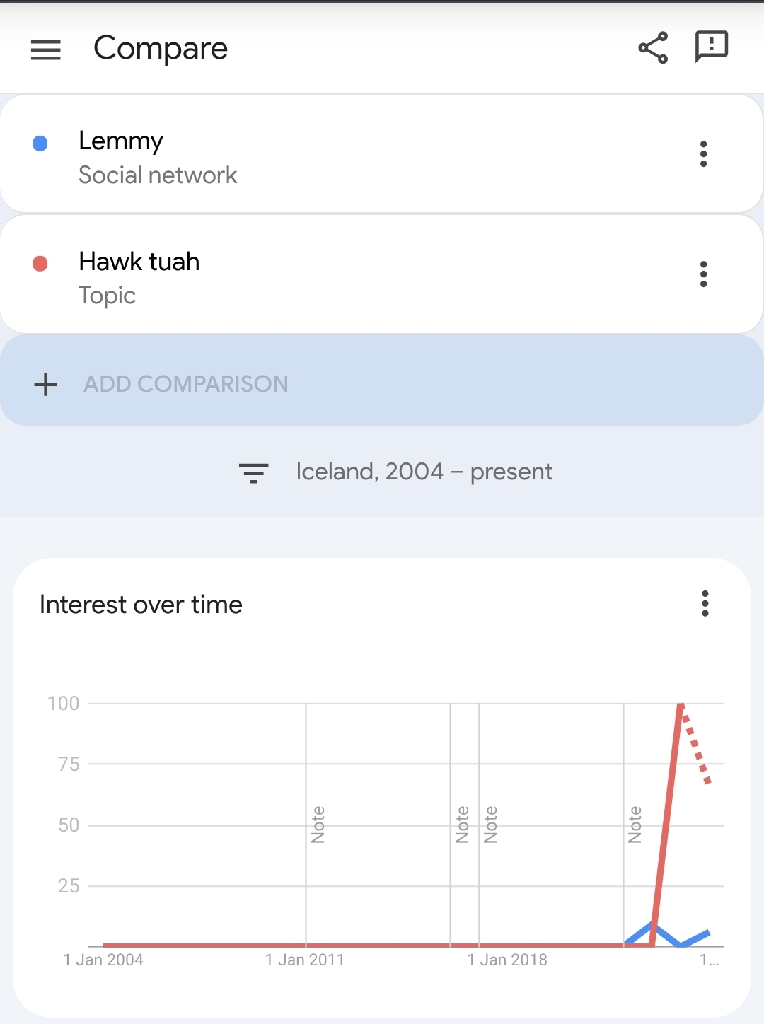Click the red Hawk tuah peak at 100
The image size is (764, 1024).
point(680,705)
